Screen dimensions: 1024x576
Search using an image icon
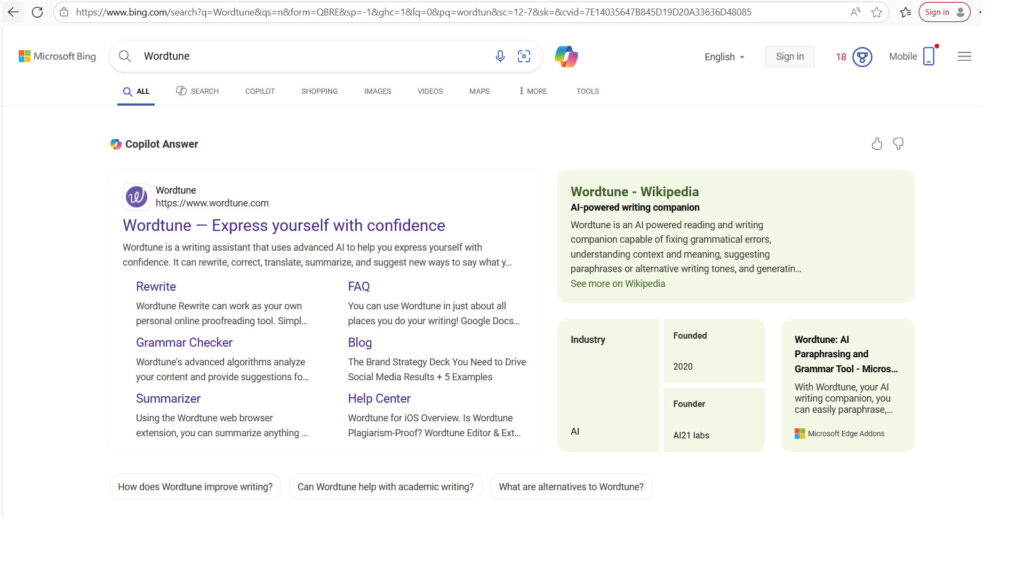[524, 56]
